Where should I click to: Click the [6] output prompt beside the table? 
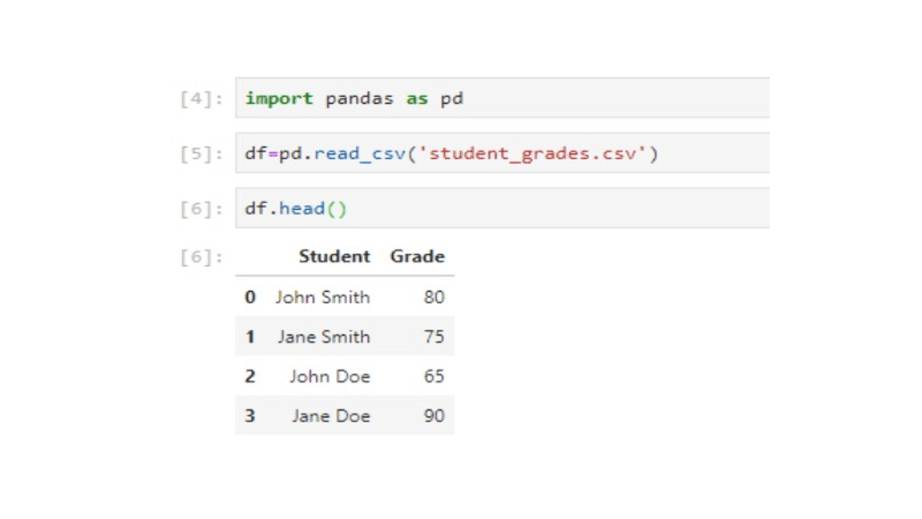click(201, 257)
